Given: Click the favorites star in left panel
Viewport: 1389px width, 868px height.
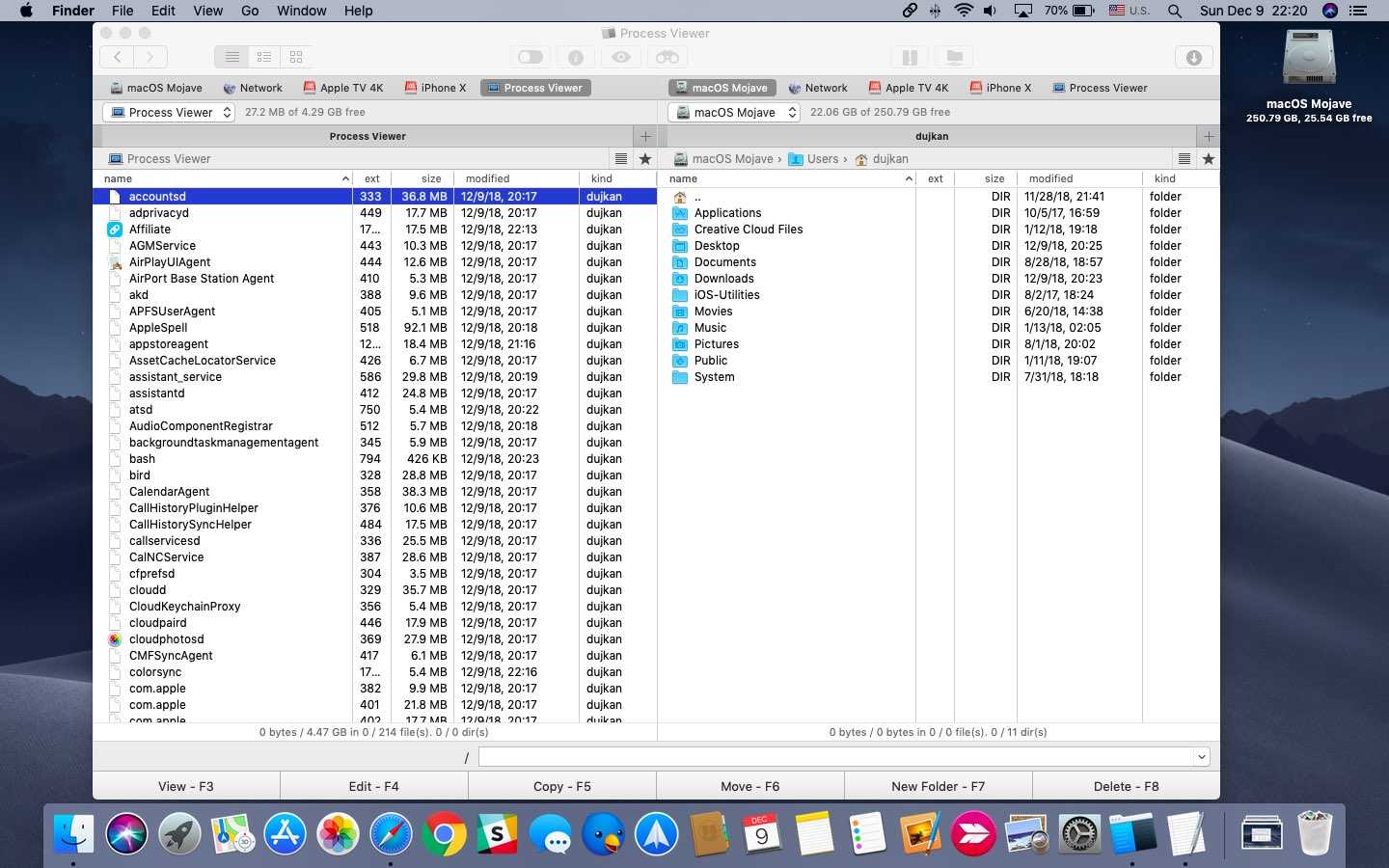Looking at the screenshot, I should (645, 159).
